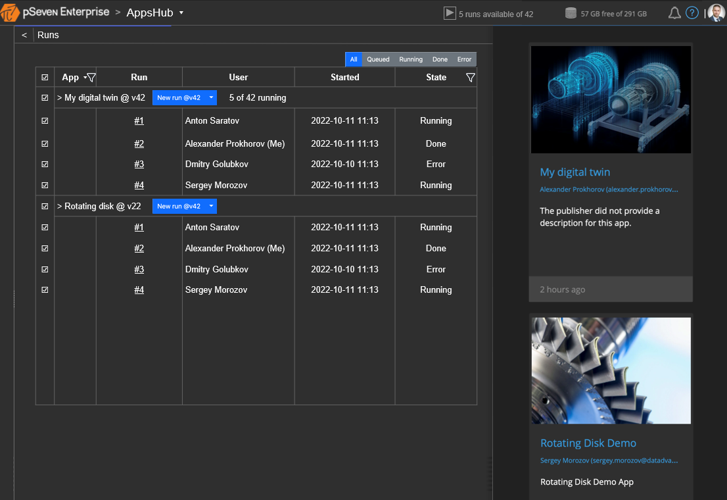Screen dimensions: 727x500
Task: Click Sergey Morozov publisher link on card
Action: click(x=609, y=460)
